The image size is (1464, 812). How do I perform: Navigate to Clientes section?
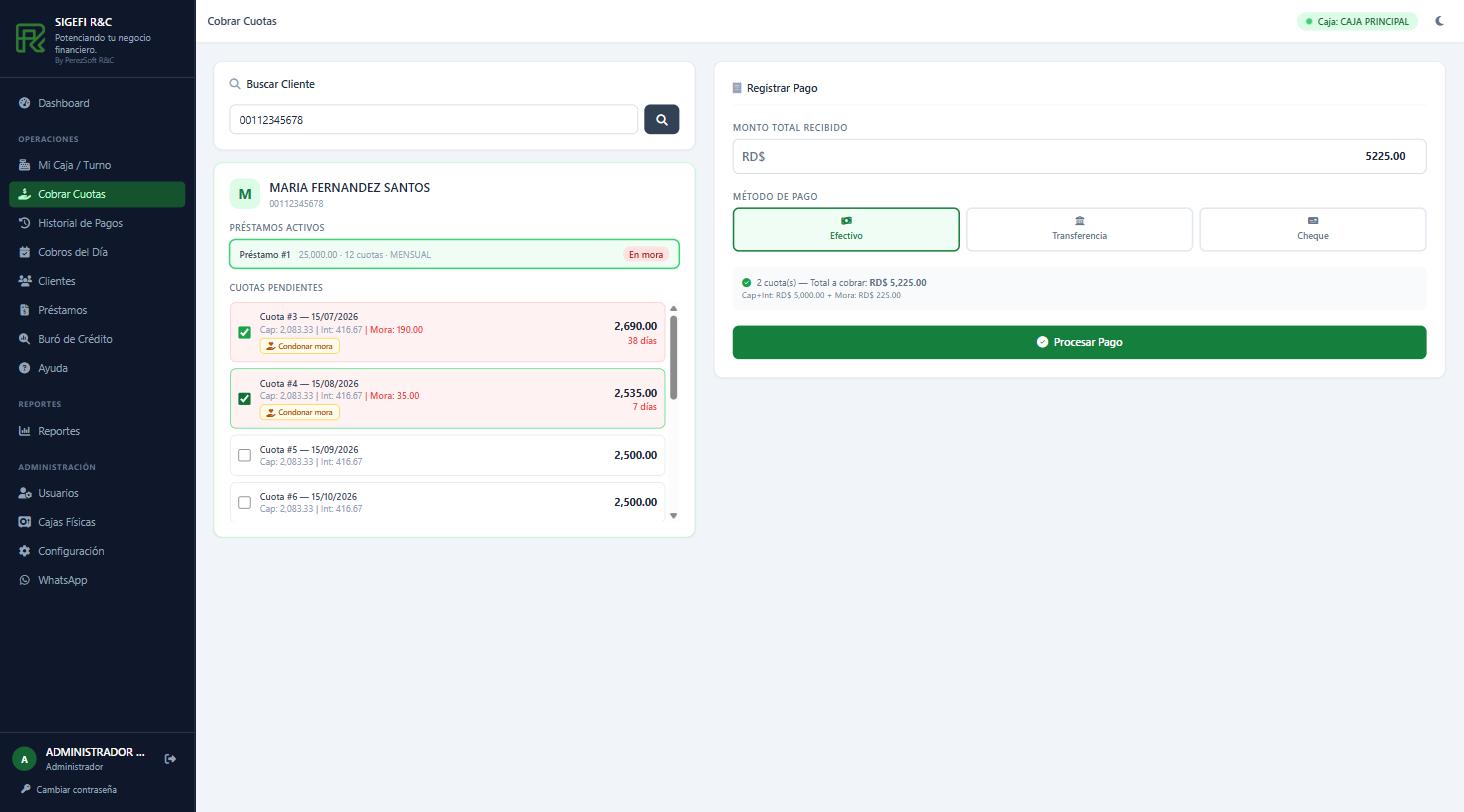(x=97, y=281)
